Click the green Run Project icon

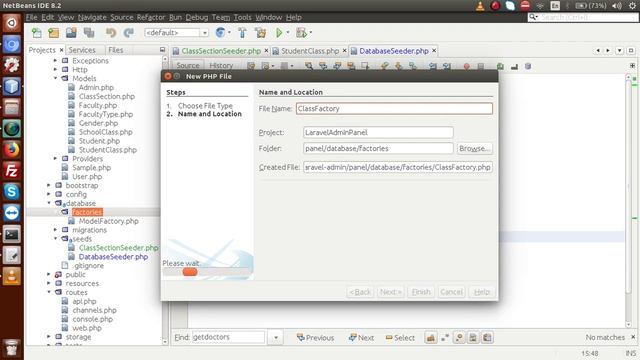pyautogui.click(x=279, y=33)
